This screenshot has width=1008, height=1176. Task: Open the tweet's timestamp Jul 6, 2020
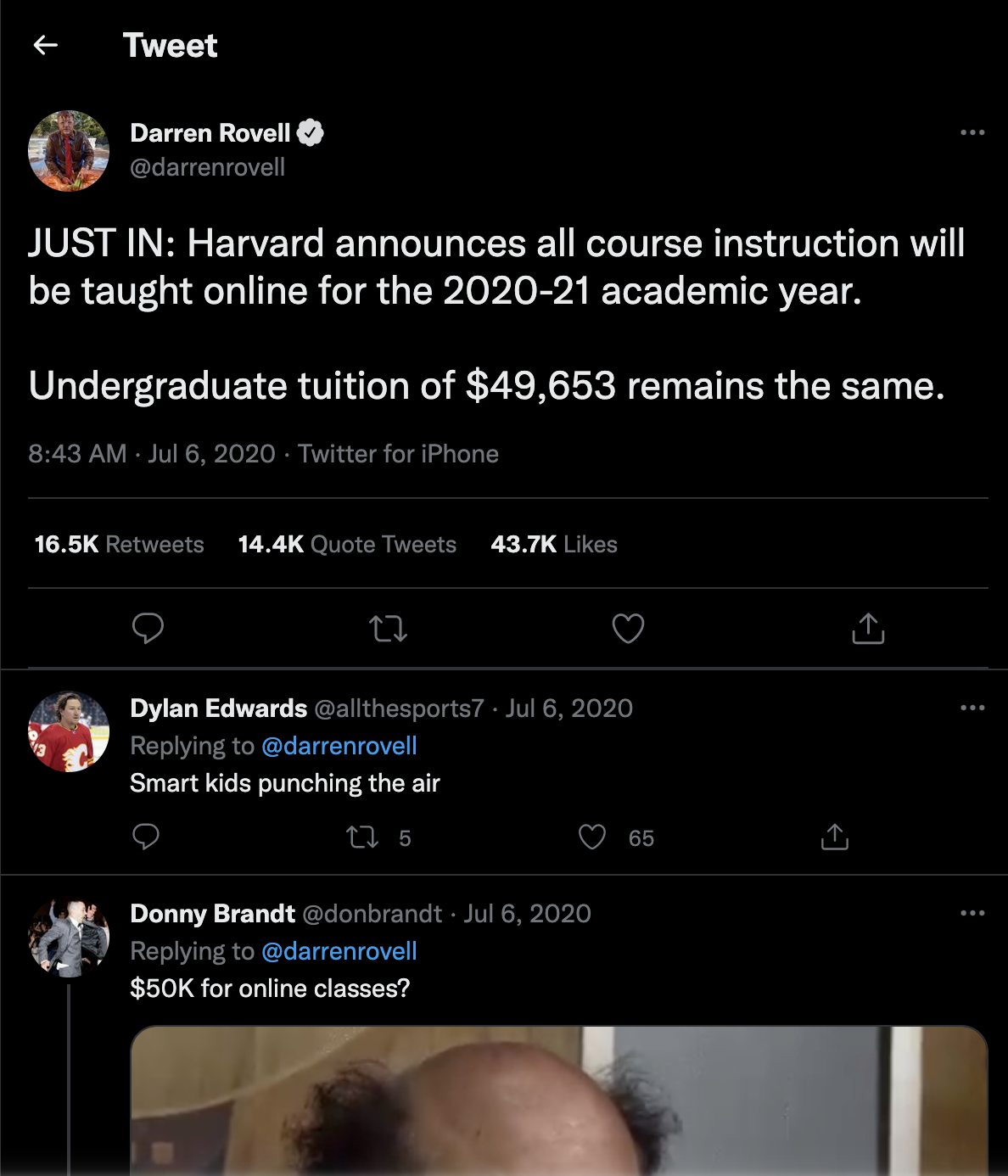211,454
